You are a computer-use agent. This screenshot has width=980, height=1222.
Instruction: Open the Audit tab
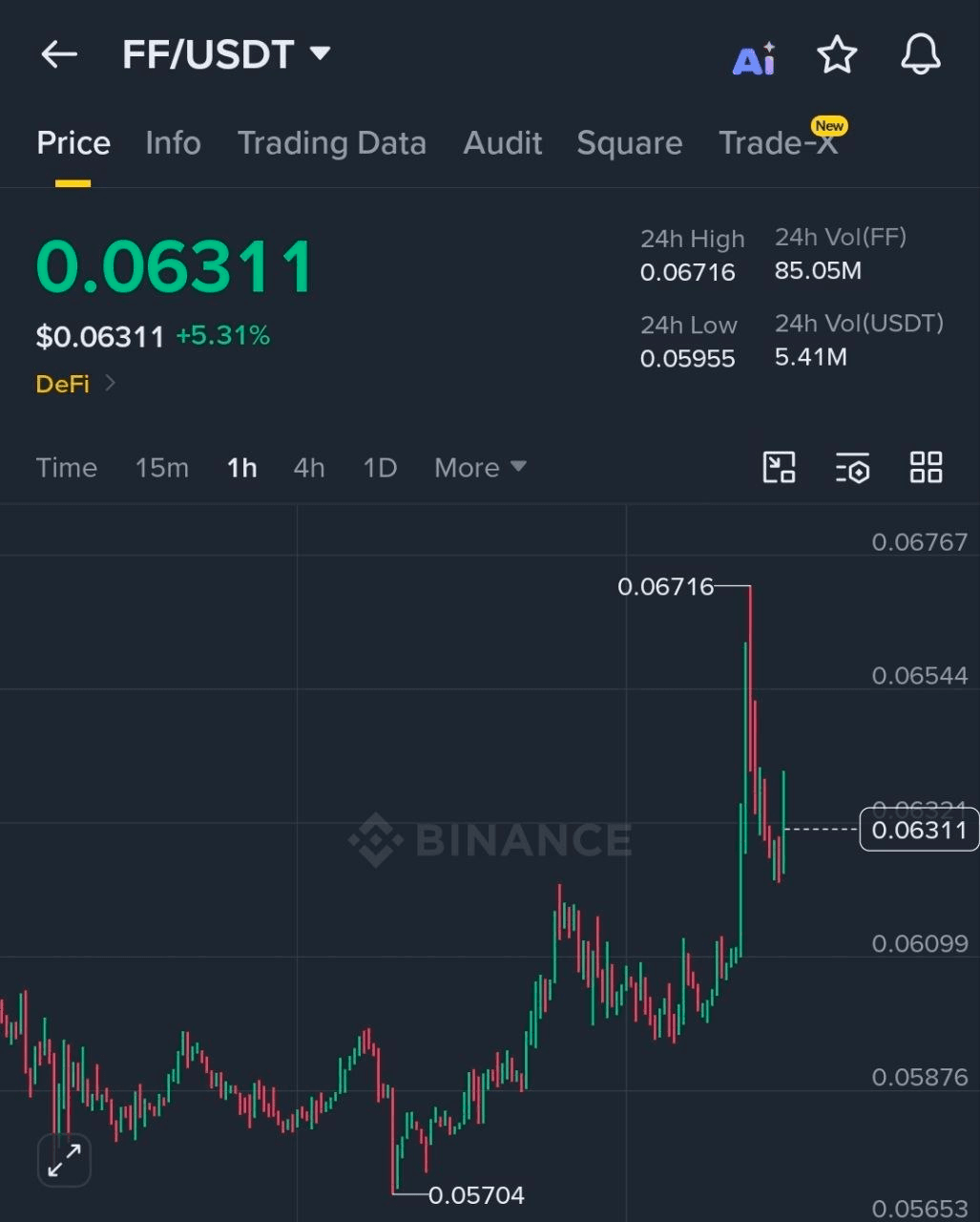502,143
